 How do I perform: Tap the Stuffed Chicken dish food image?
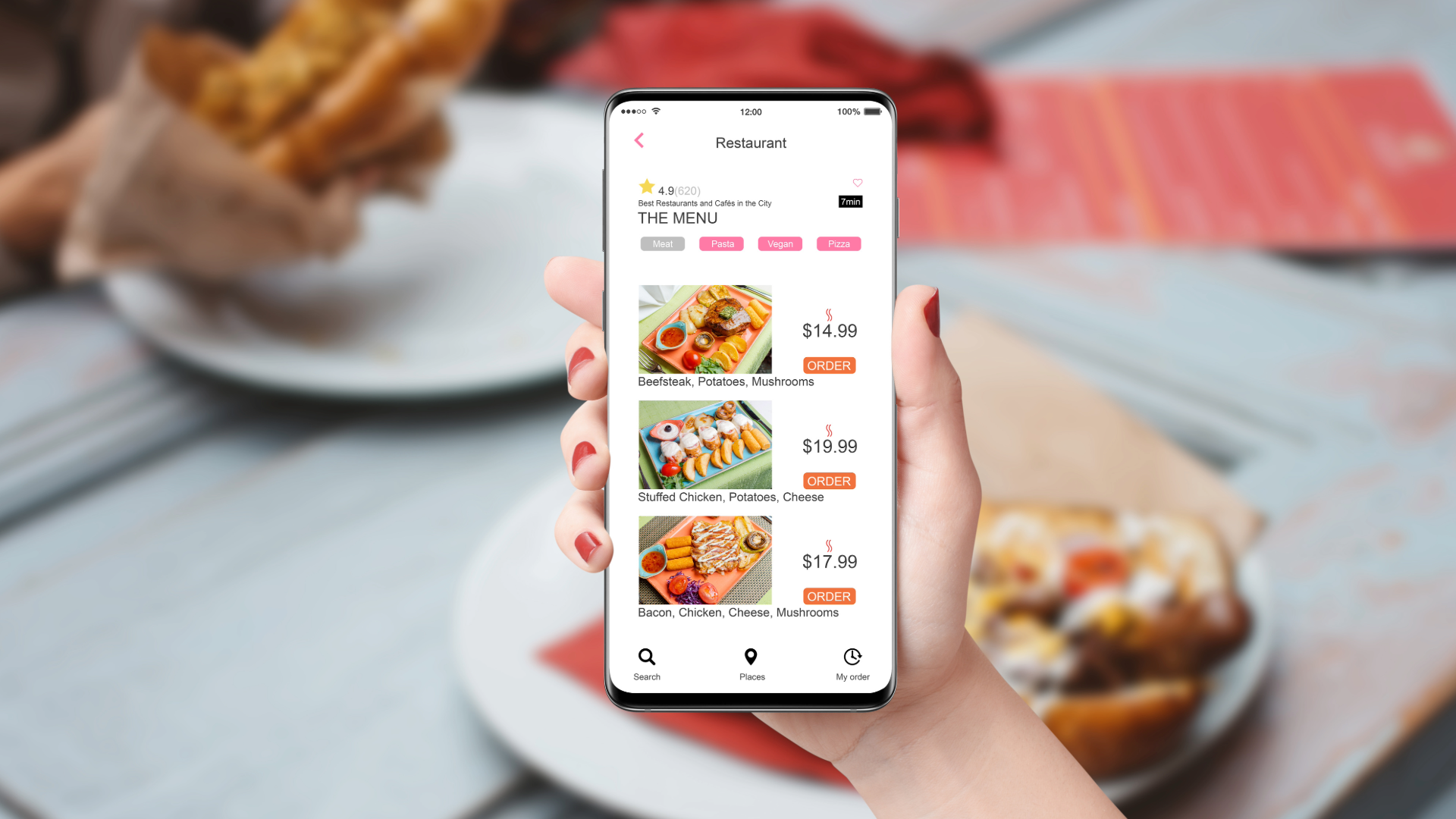(706, 445)
